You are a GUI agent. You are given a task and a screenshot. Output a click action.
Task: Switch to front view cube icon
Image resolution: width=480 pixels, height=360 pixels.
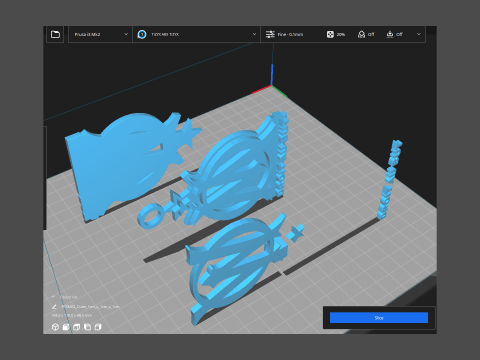point(66,327)
